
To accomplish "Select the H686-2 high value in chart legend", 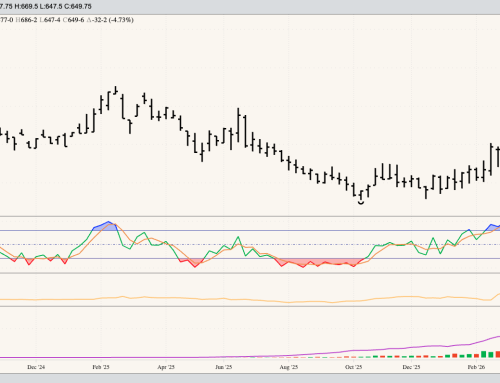I will click(26, 20).
